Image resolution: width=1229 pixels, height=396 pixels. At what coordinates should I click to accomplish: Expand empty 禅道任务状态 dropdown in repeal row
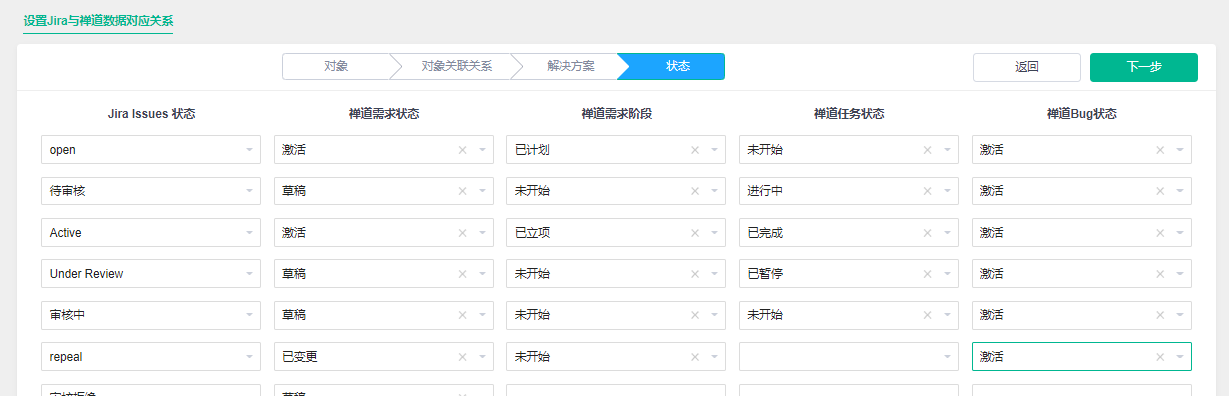tap(849, 357)
